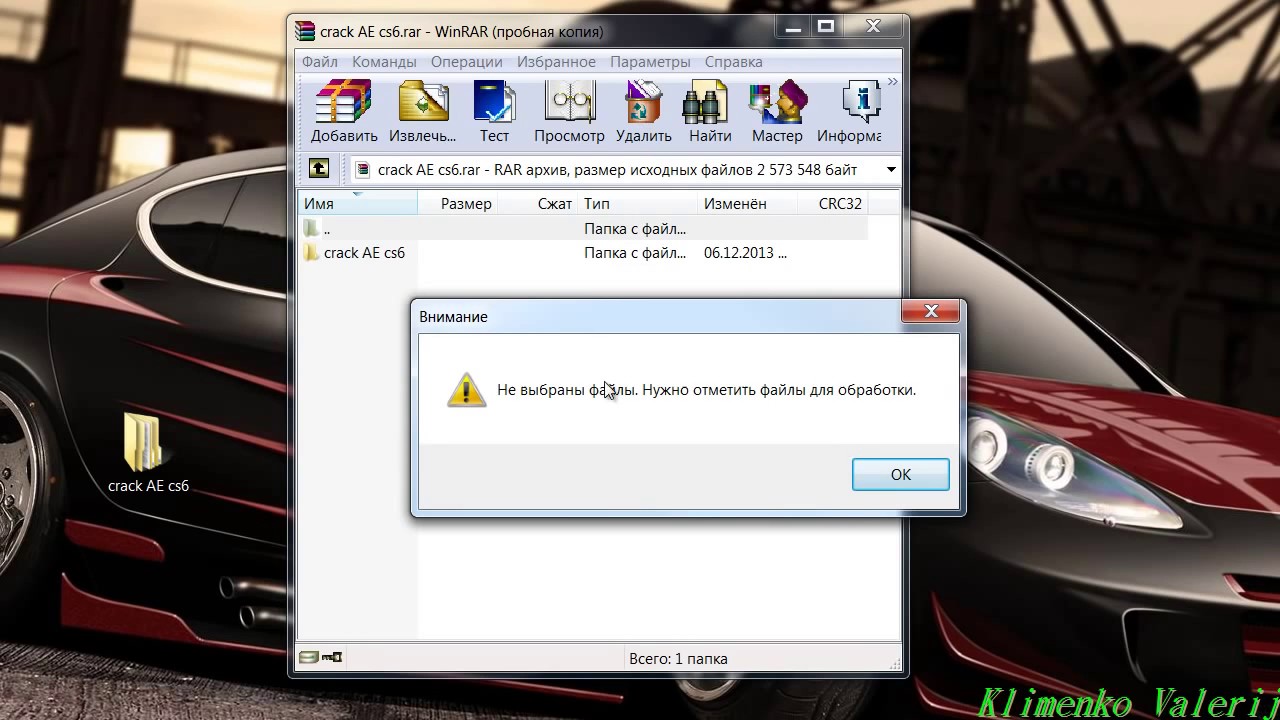Click the 06.12.2013 modified date cell
This screenshot has height=720, width=1280.
(x=745, y=253)
